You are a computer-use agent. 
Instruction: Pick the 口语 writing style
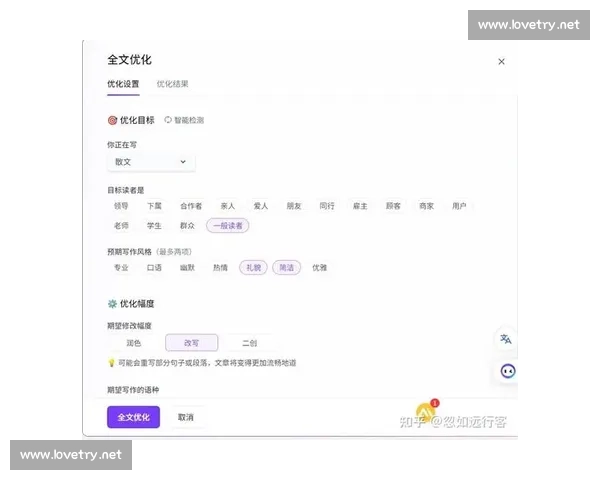coord(154,268)
